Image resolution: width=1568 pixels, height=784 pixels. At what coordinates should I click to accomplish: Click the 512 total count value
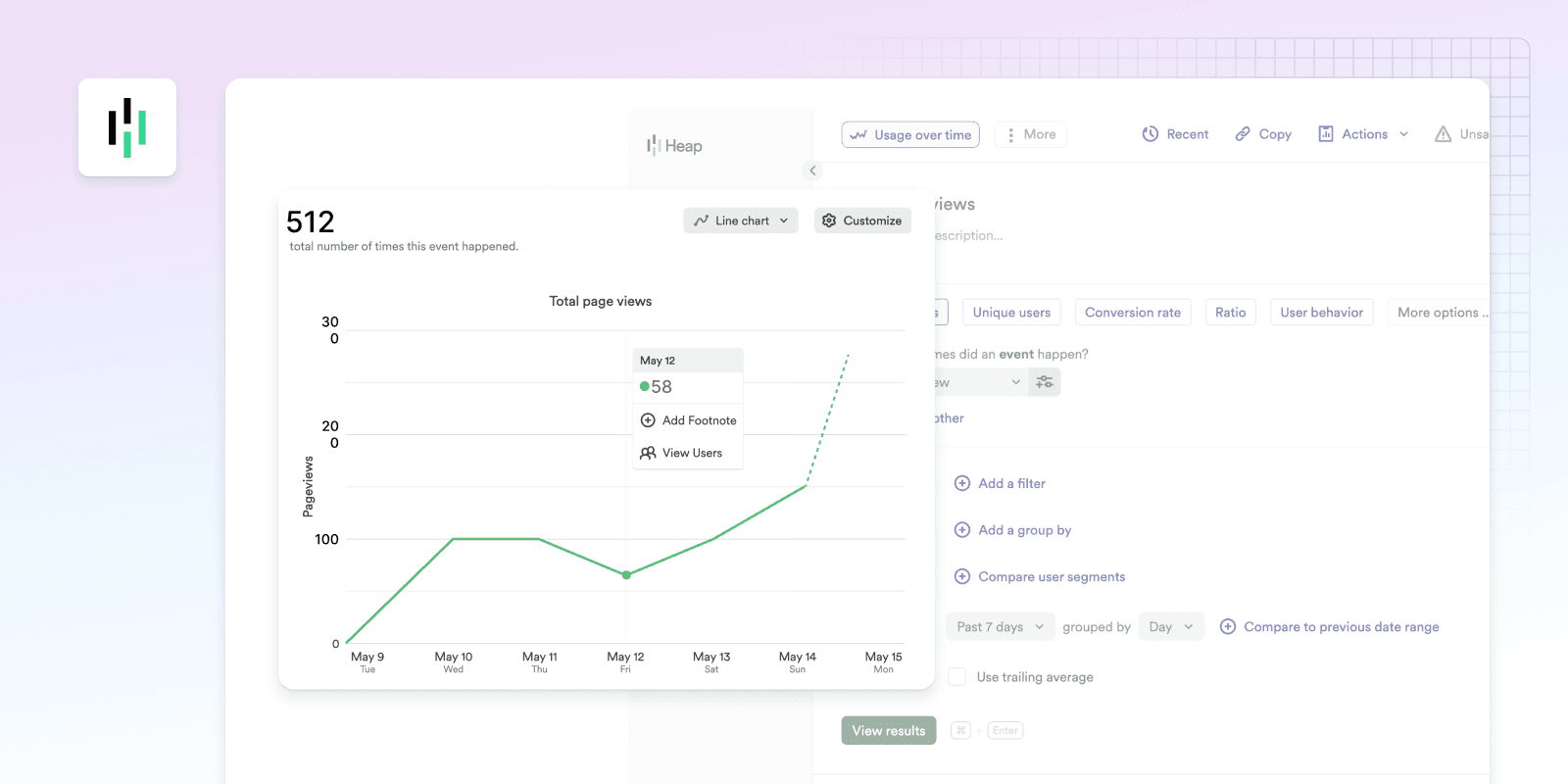pyautogui.click(x=311, y=221)
